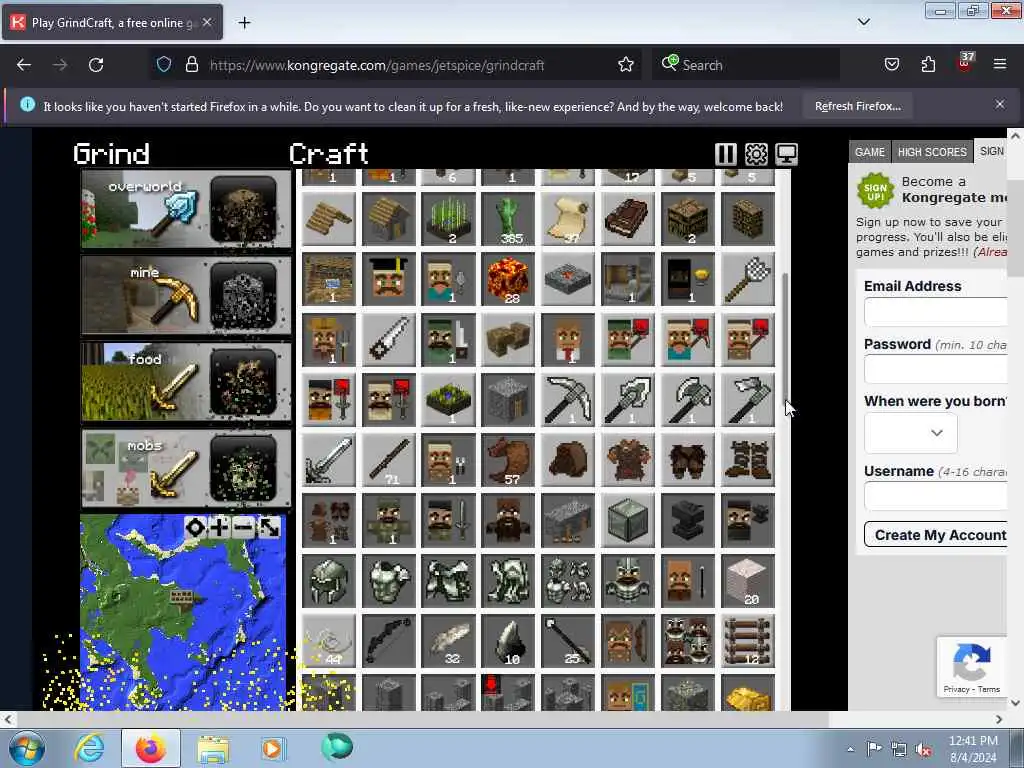Select the feather item showing 32
The height and width of the screenshot is (768, 1024).
449,641
